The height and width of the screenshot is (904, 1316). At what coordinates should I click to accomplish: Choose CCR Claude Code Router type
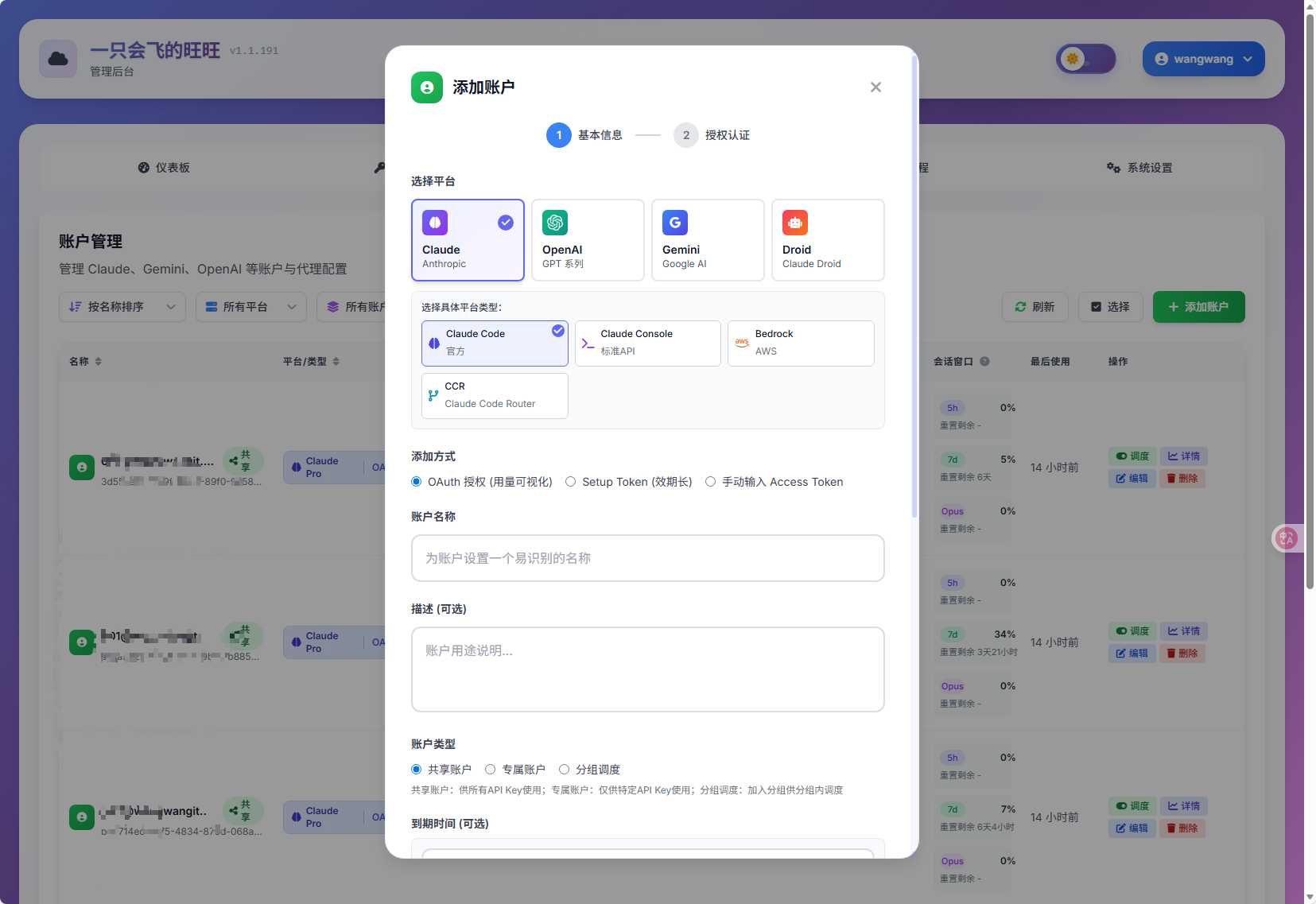pyautogui.click(x=495, y=395)
